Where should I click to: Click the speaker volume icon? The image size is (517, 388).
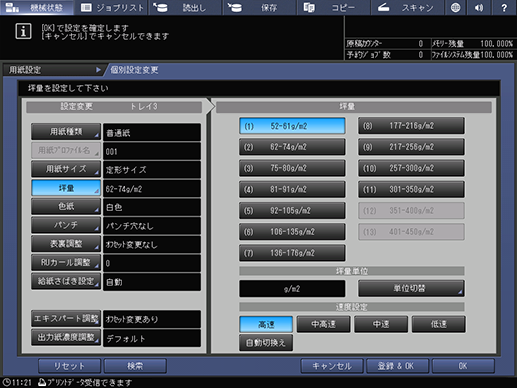pos(479,7)
